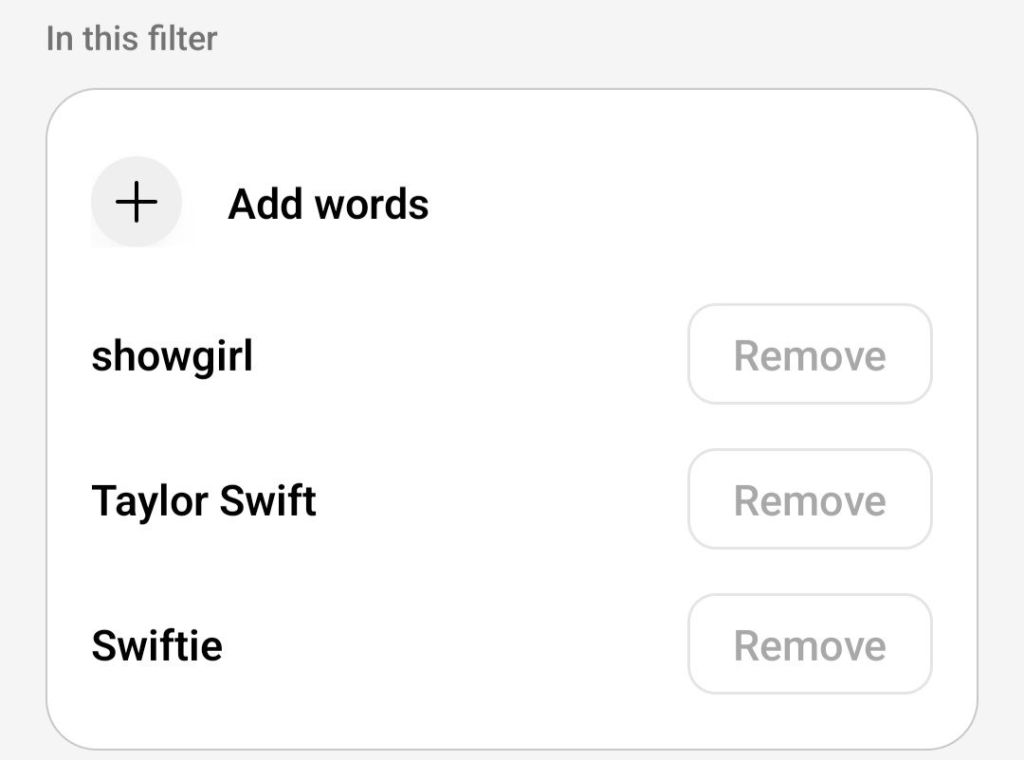Tap the Swiftie row text
Screen dimensions: 1024x760
click(x=157, y=645)
